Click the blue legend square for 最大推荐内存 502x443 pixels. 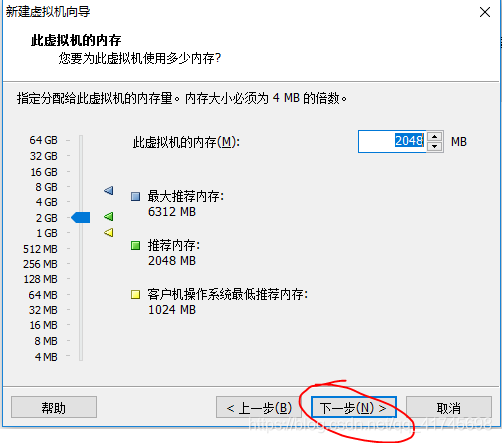(135, 196)
